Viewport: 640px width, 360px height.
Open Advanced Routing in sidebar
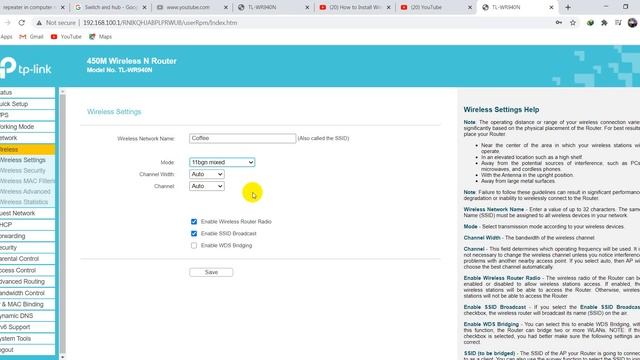tap(27, 282)
